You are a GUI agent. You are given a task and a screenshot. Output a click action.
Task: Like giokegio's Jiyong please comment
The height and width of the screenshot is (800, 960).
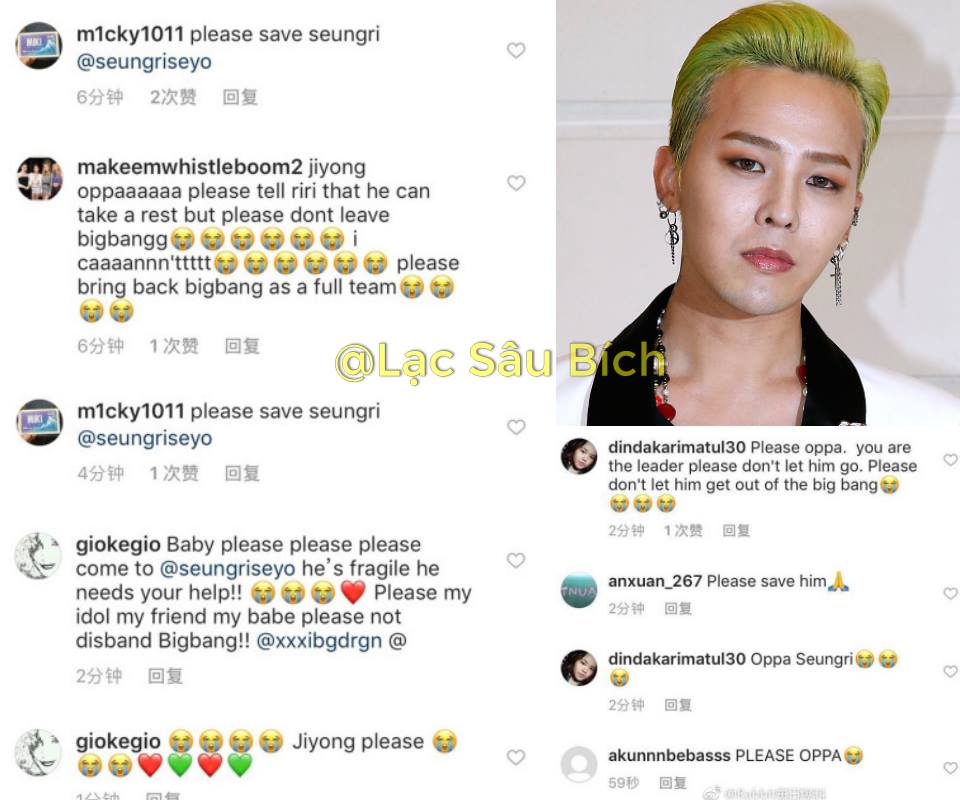(x=516, y=757)
